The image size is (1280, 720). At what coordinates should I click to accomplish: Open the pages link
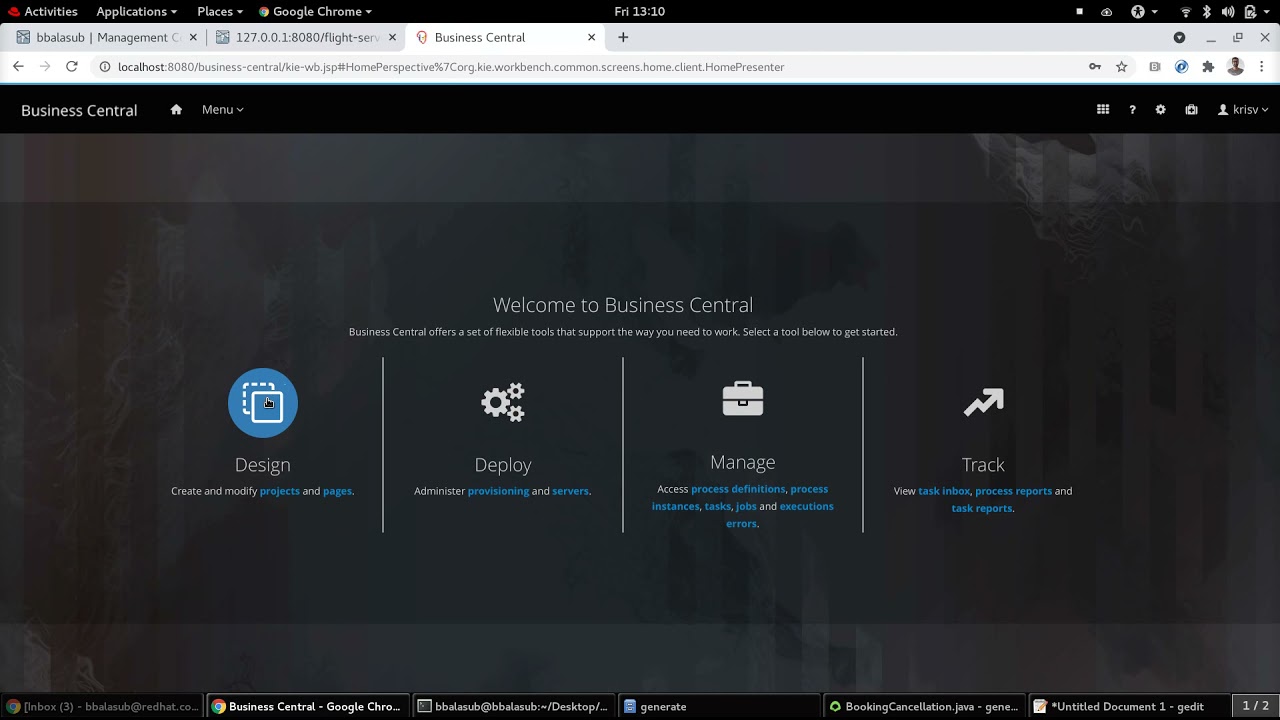pos(337,491)
